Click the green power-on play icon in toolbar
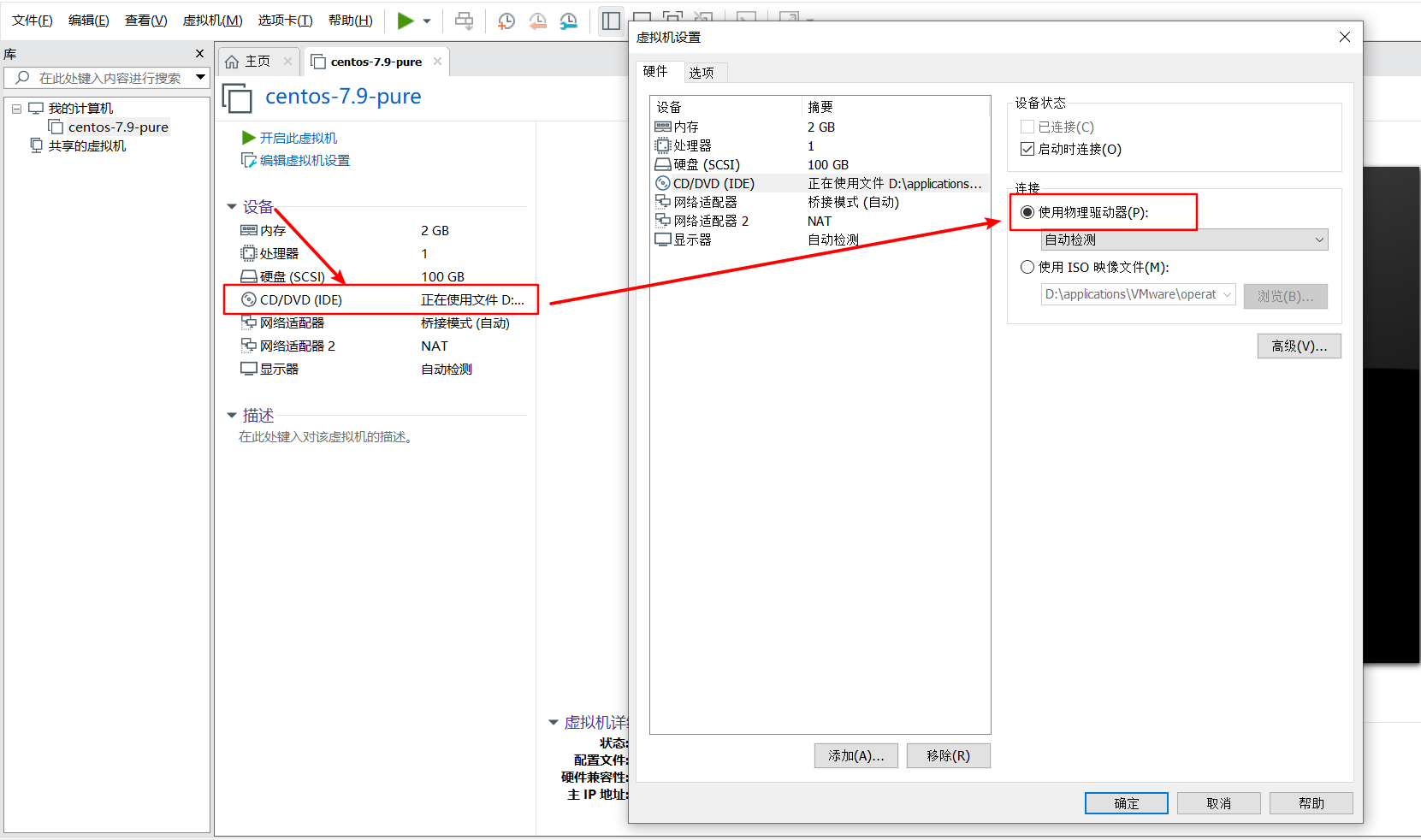This screenshot has height=840, width=1421. (x=406, y=21)
